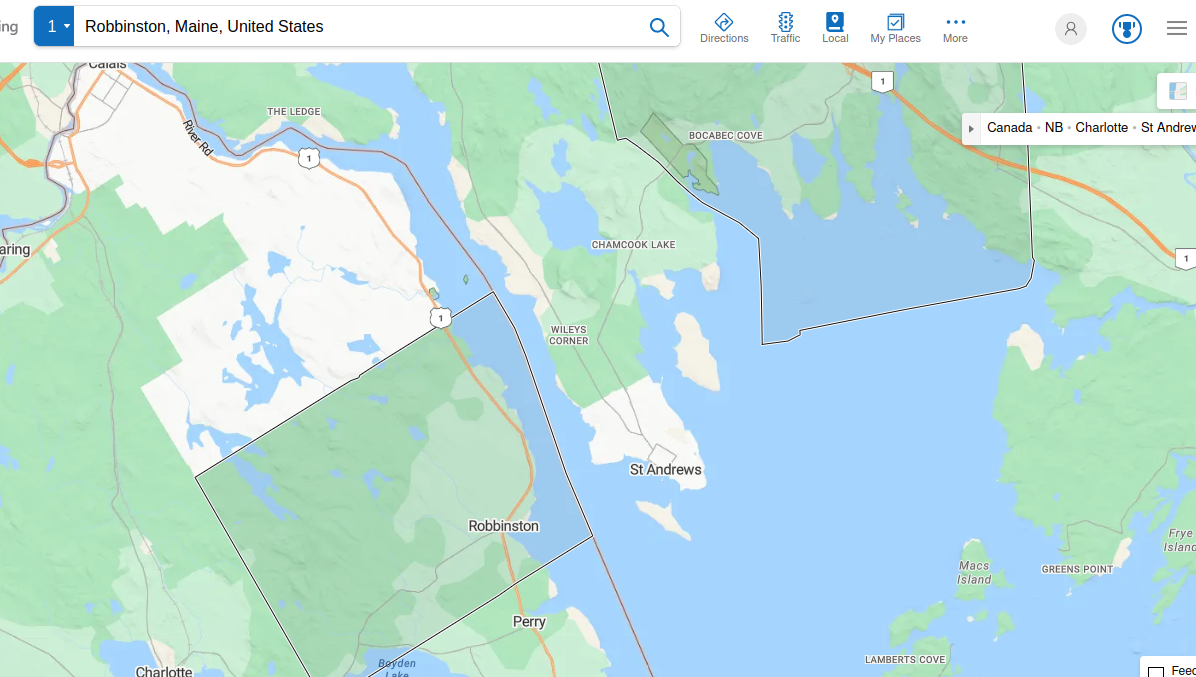Click the Robbinston town label on the map
The image size is (1196, 677).
click(503, 526)
